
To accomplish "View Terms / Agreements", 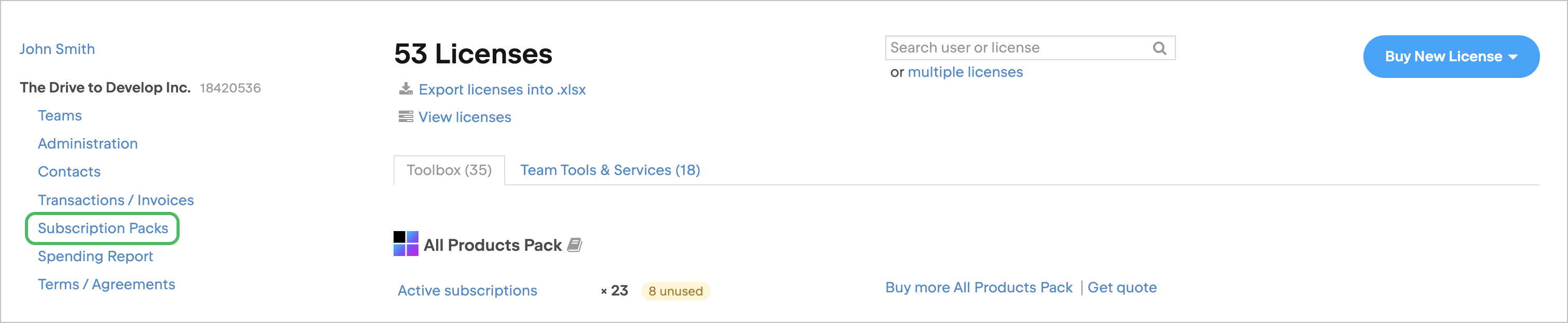I will [106, 284].
